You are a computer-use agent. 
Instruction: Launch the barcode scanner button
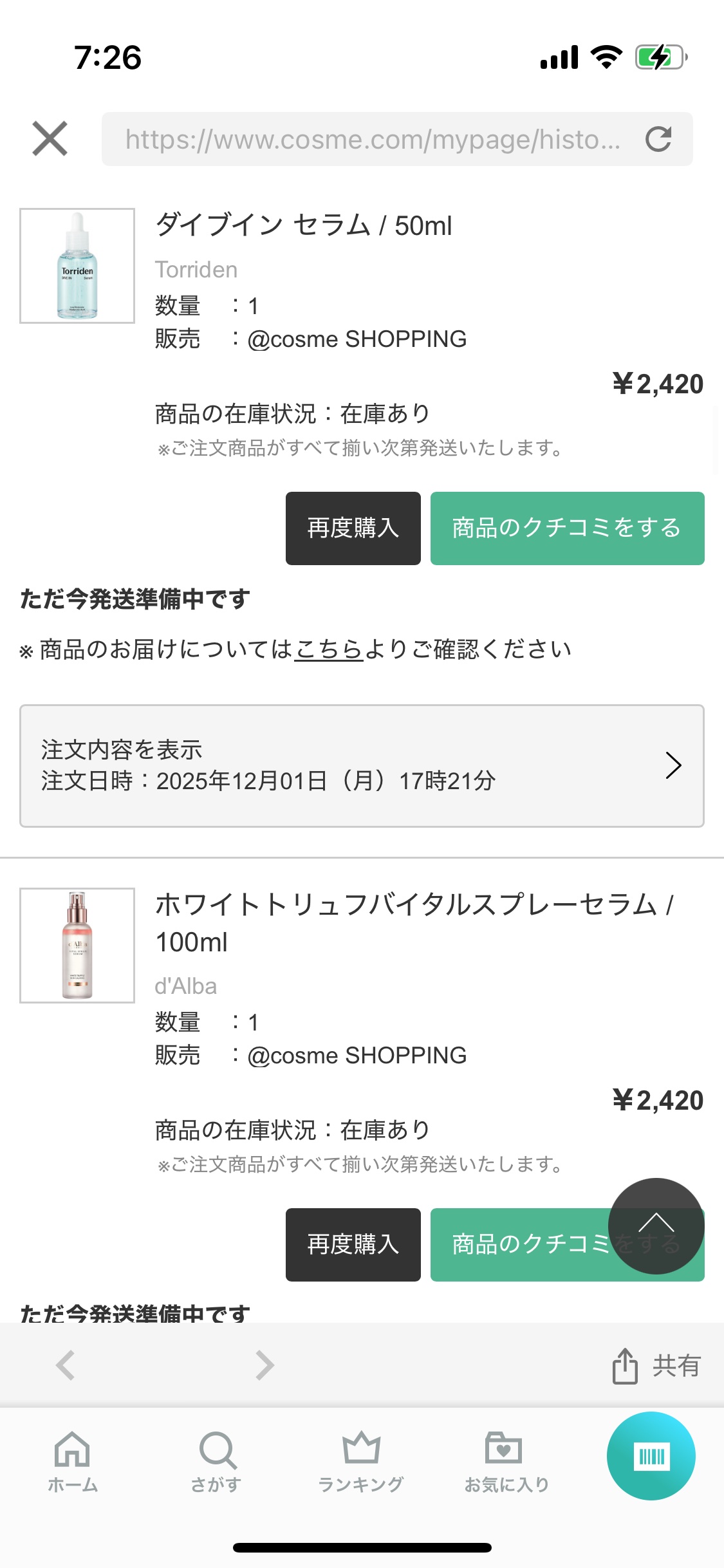651,1456
